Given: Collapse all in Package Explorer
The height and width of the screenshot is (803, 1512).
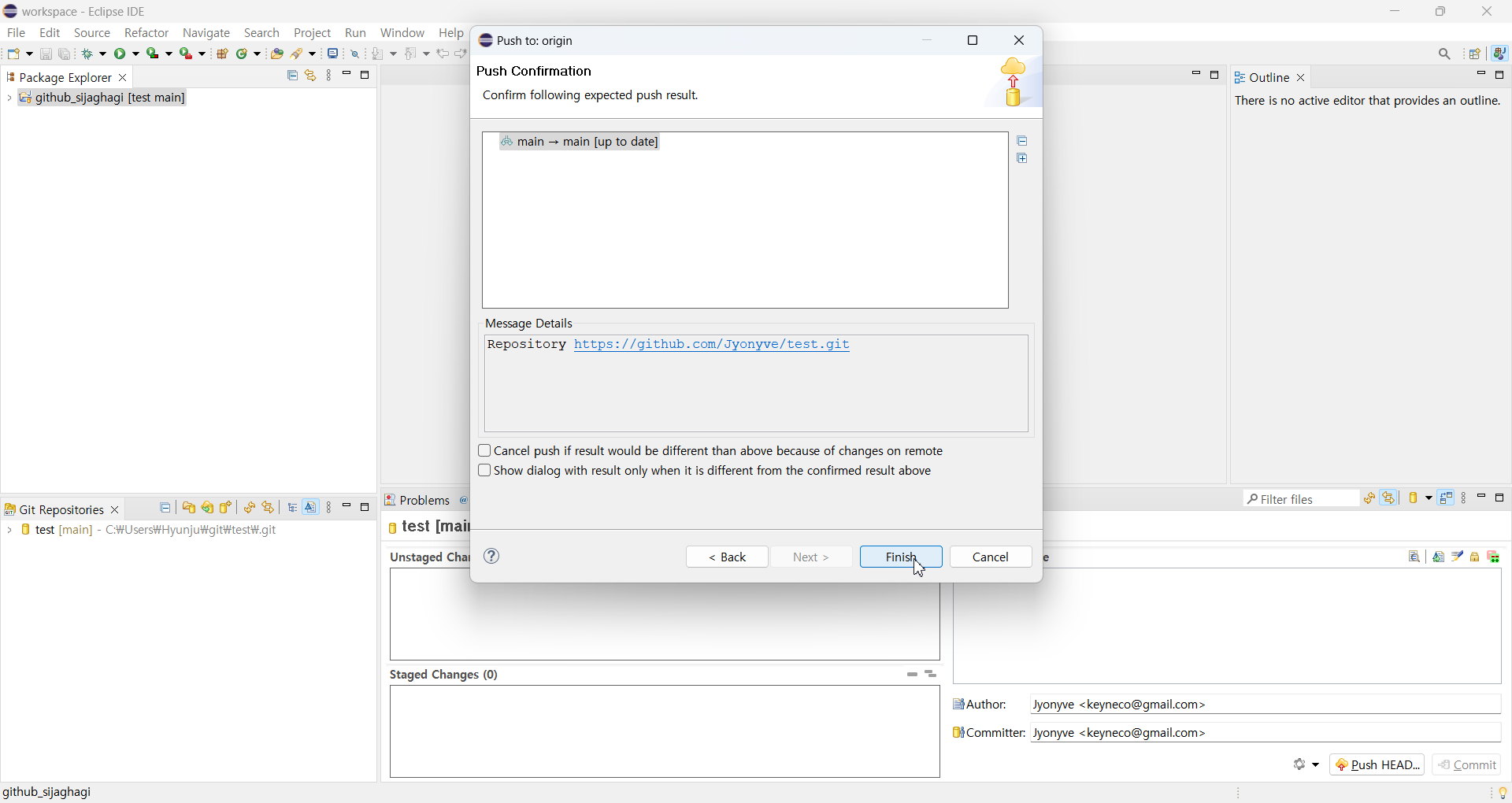Looking at the screenshot, I should point(292,76).
